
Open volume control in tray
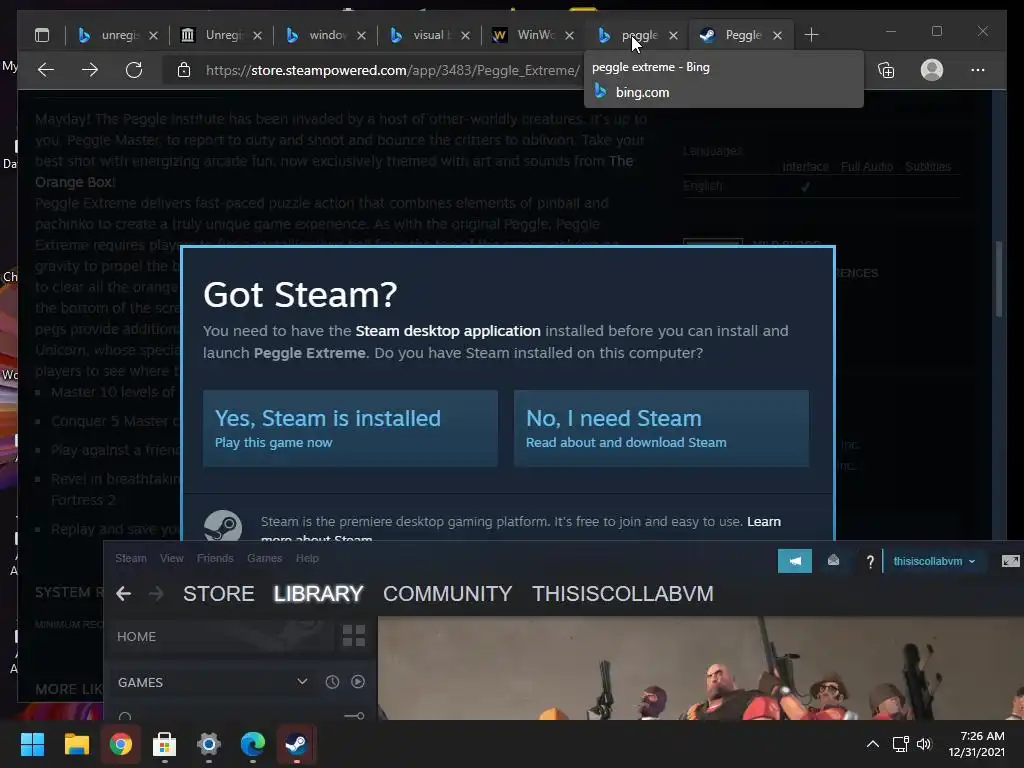coord(923,744)
